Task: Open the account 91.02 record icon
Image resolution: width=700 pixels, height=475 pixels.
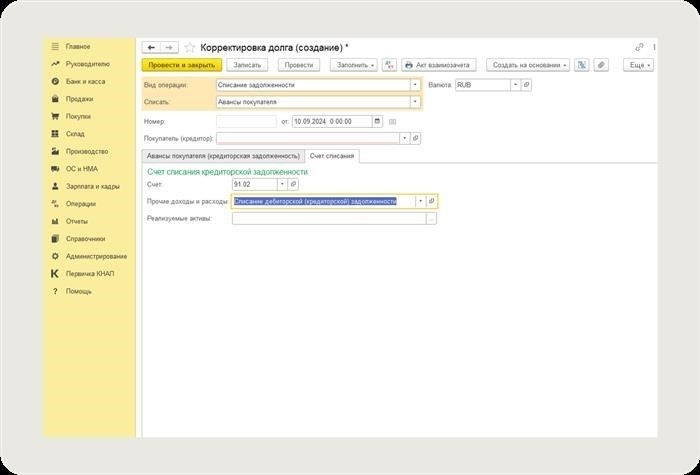Action: pyautogui.click(x=293, y=184)
